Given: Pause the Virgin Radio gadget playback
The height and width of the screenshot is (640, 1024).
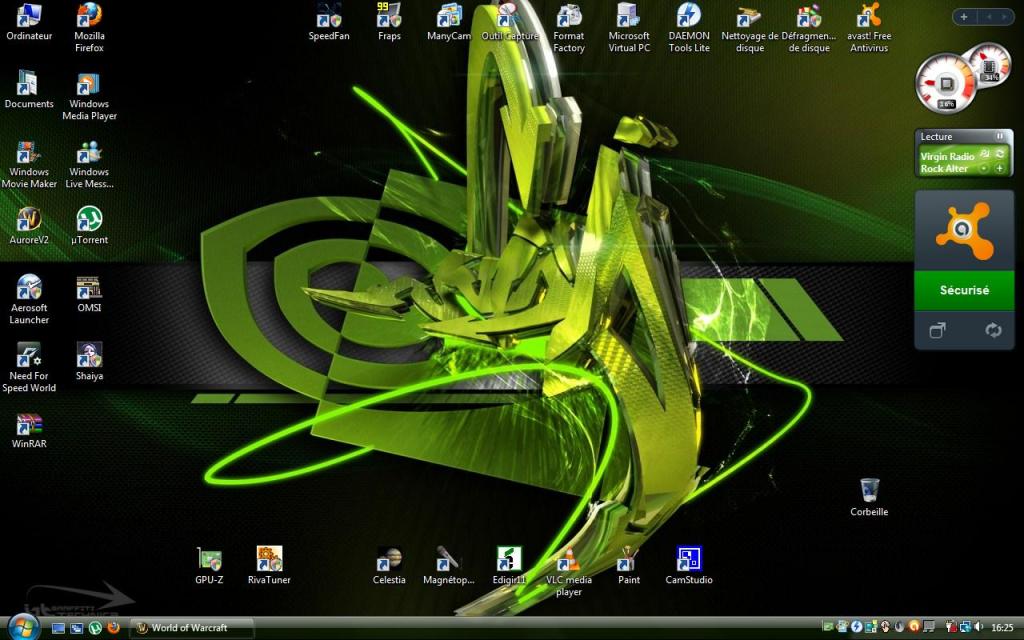Looking at the screenshot, I should click(x=1000, y=136).
